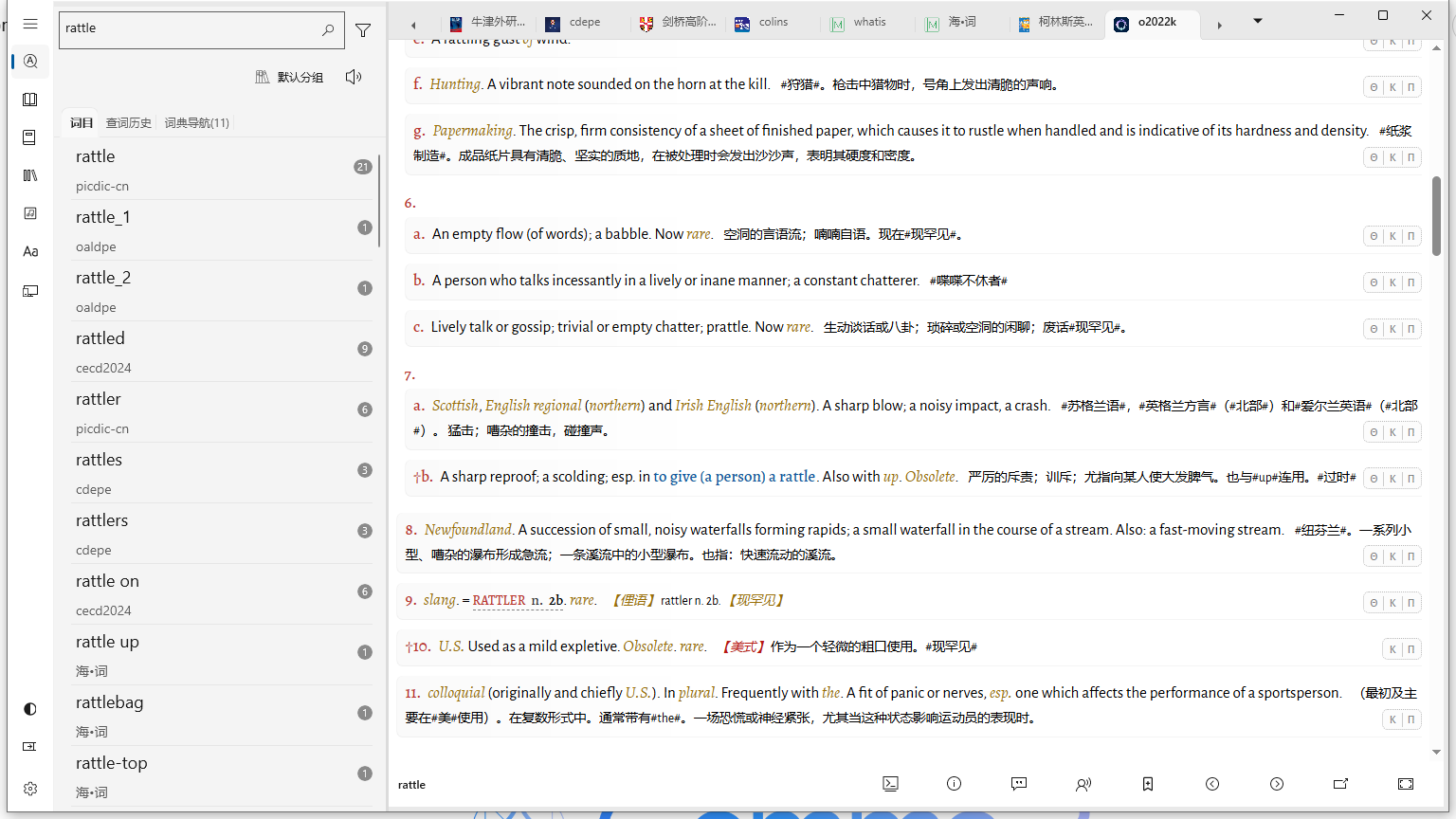Open the entry in a new window icon
The width and height of the screenshot is (1456, 819).
(x=1341, y=784)
